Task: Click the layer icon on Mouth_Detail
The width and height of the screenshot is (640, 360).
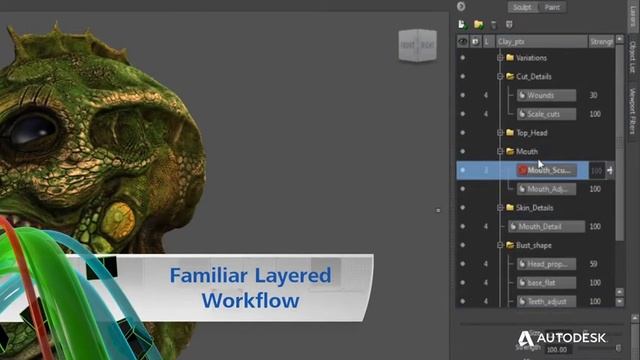Action: tap(513, 227)
